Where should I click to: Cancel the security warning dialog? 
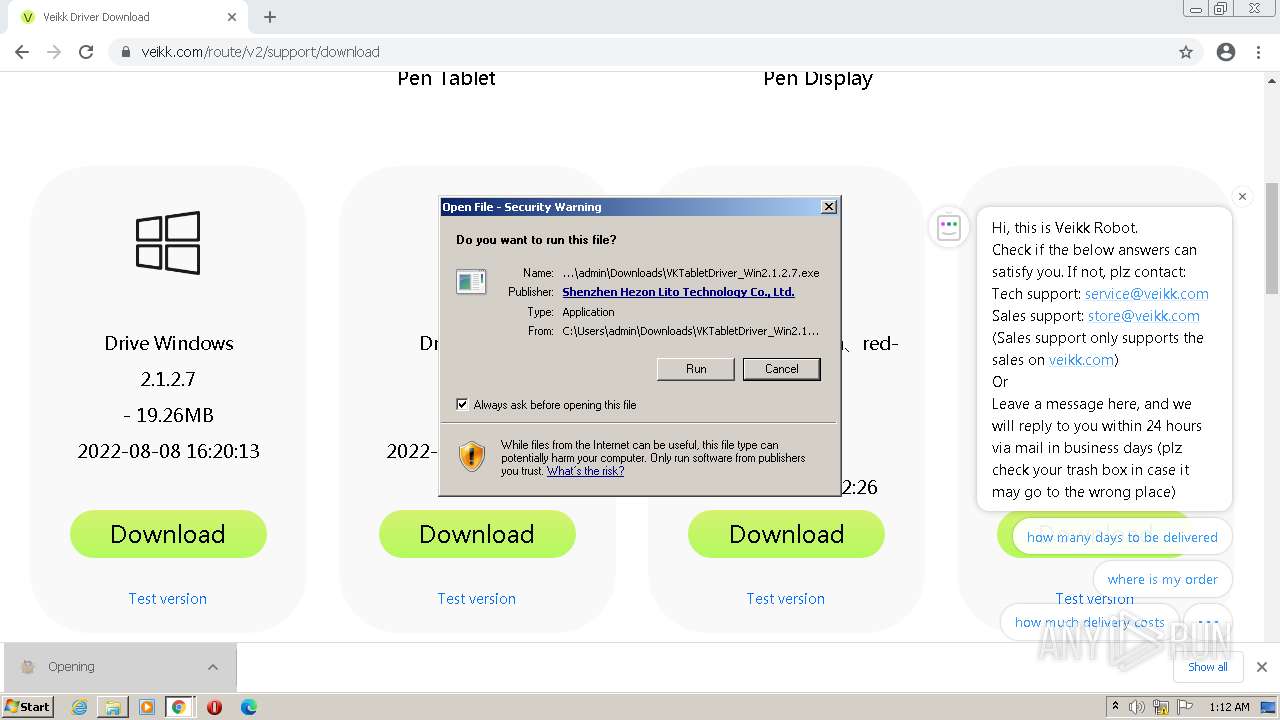[x=781, y=369]
